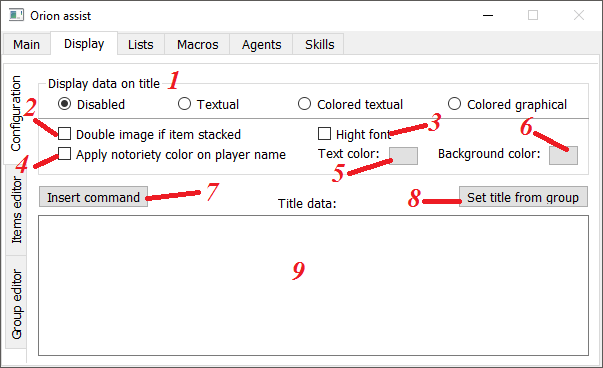Screen dimensions: 603x368
Task: Switch to the Main tab
Action: [x=27, y=44]
